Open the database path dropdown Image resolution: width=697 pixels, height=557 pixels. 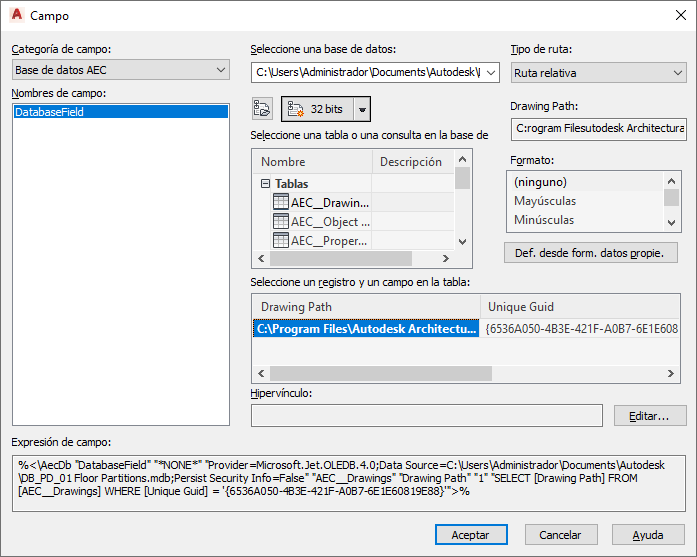(x=491, y=72)
